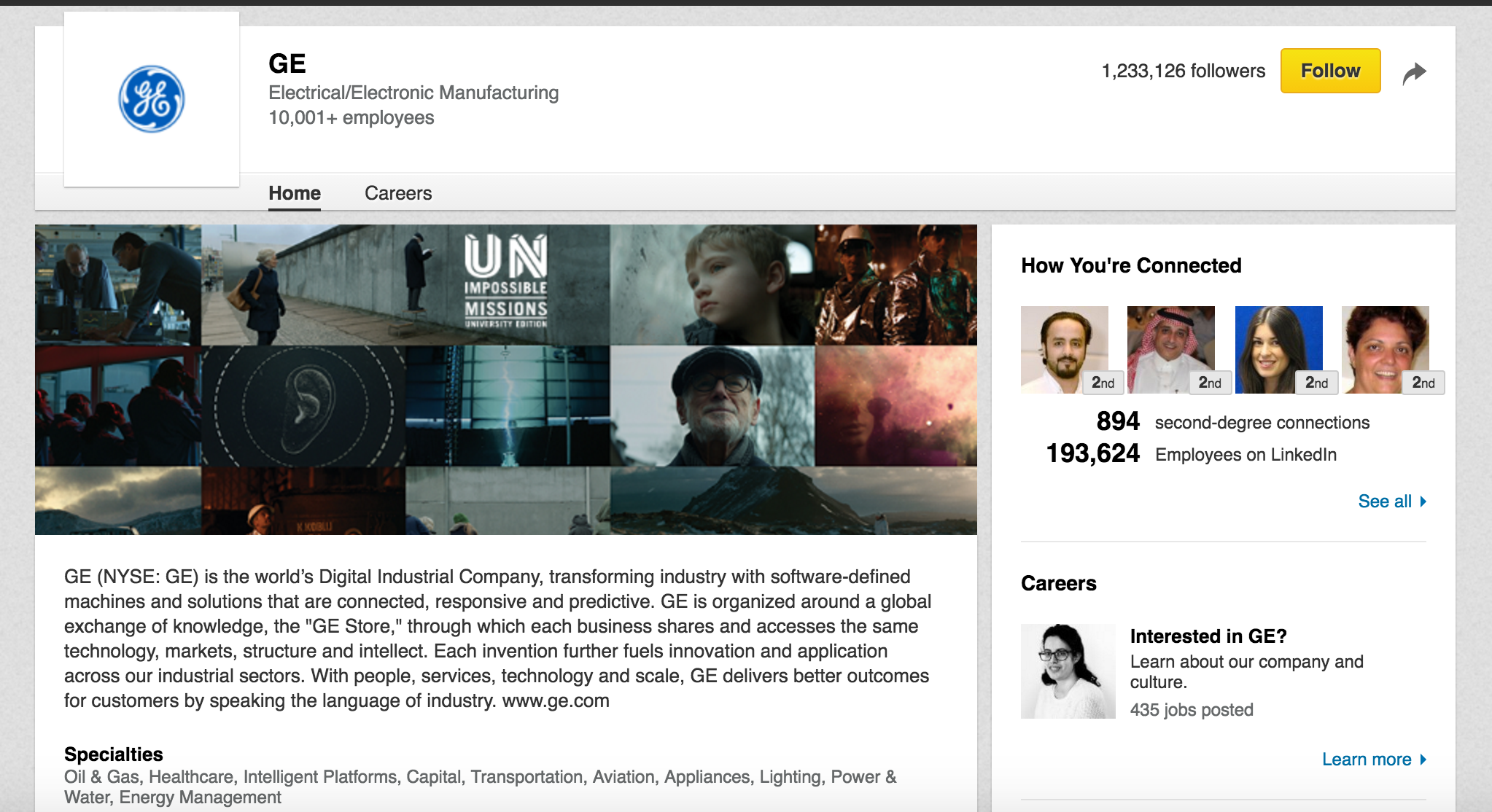This screenshot has width=1492, height=812.
Task: Select the Home tab
Action: click(295, 193)
